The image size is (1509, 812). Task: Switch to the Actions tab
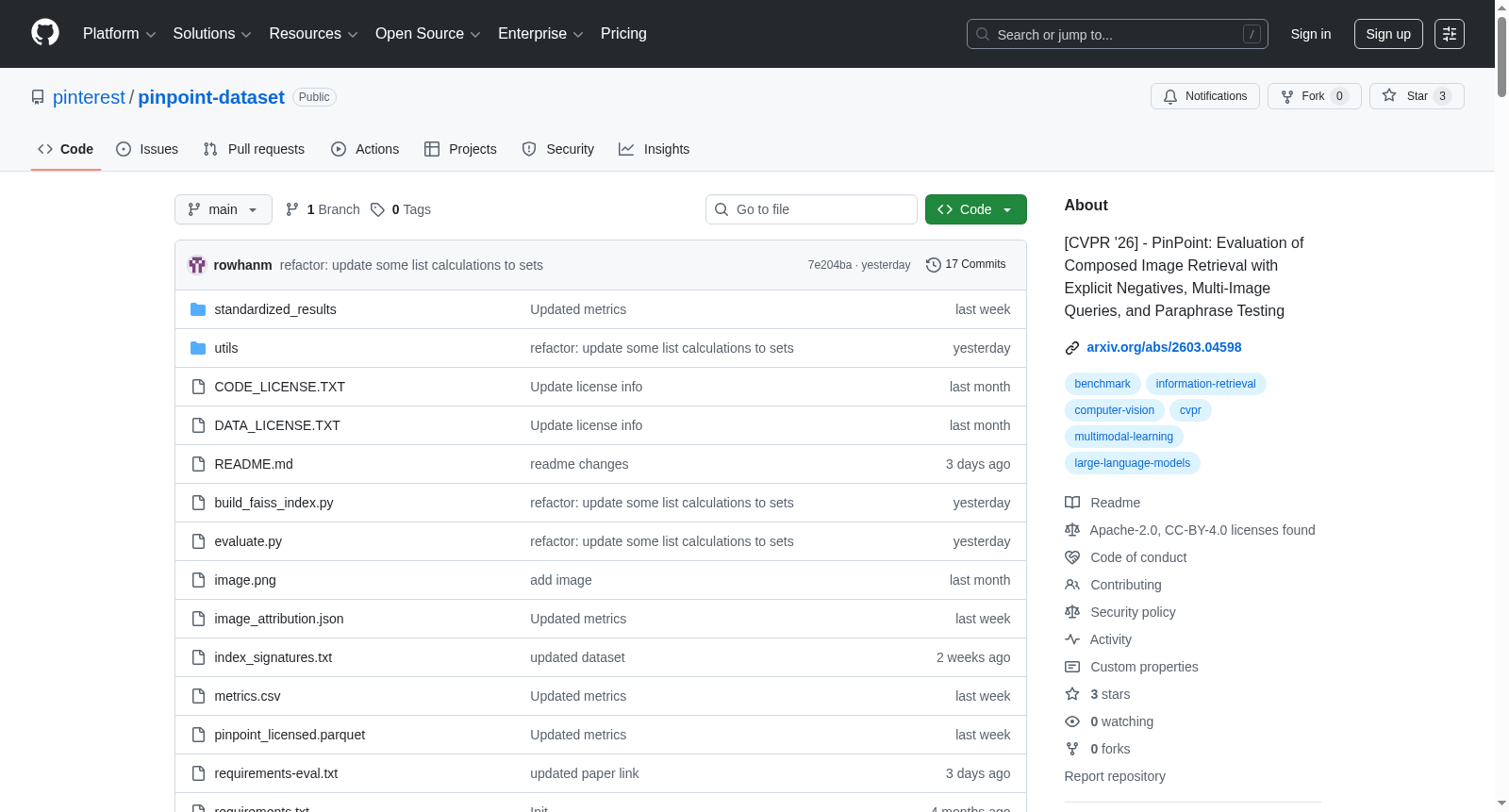click(365, 149)
